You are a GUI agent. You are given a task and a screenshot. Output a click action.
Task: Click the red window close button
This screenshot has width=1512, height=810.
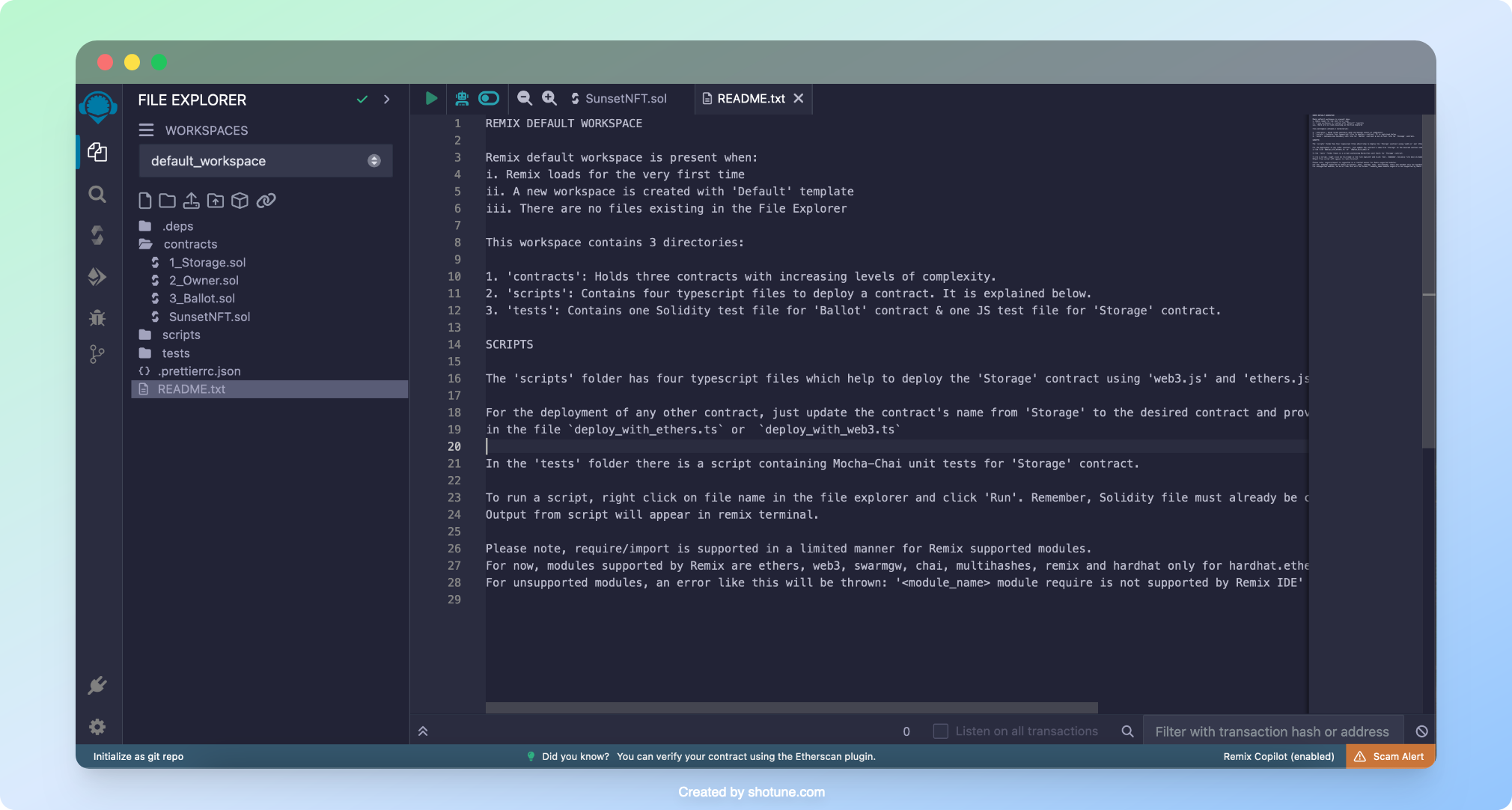(x=105, y=62)
